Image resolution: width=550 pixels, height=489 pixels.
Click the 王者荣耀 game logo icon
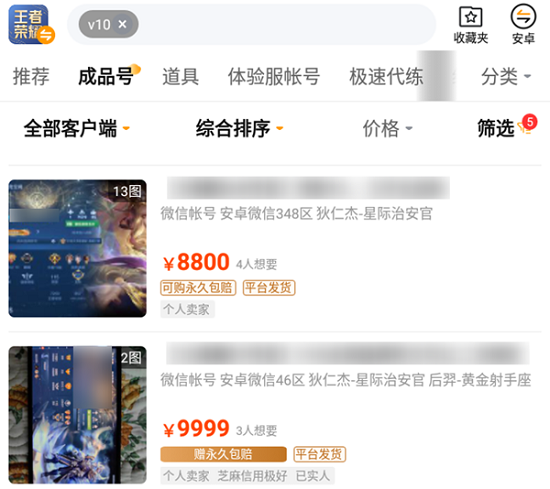31,25
